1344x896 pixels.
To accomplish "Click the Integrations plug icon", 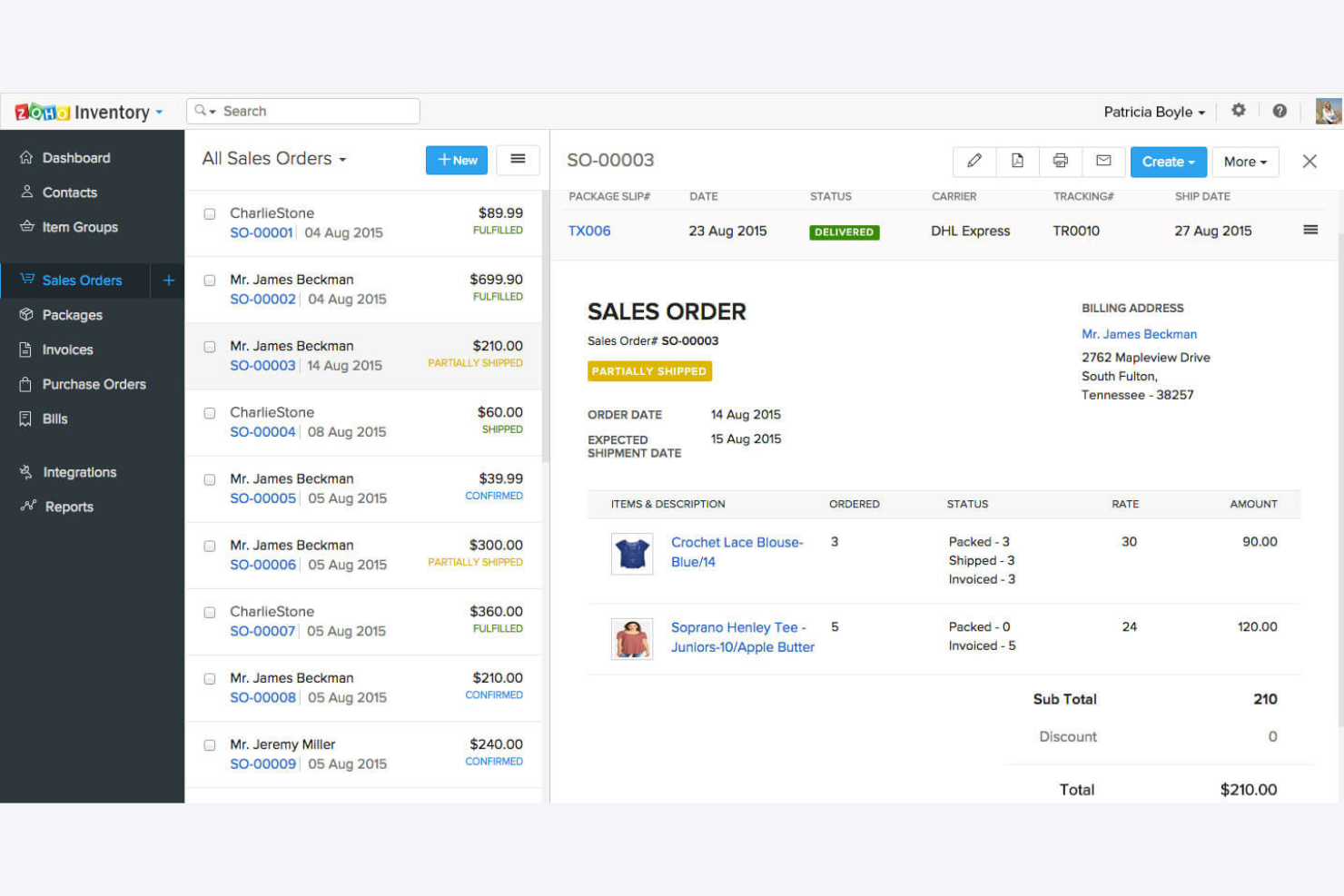I will pos(26,471).
